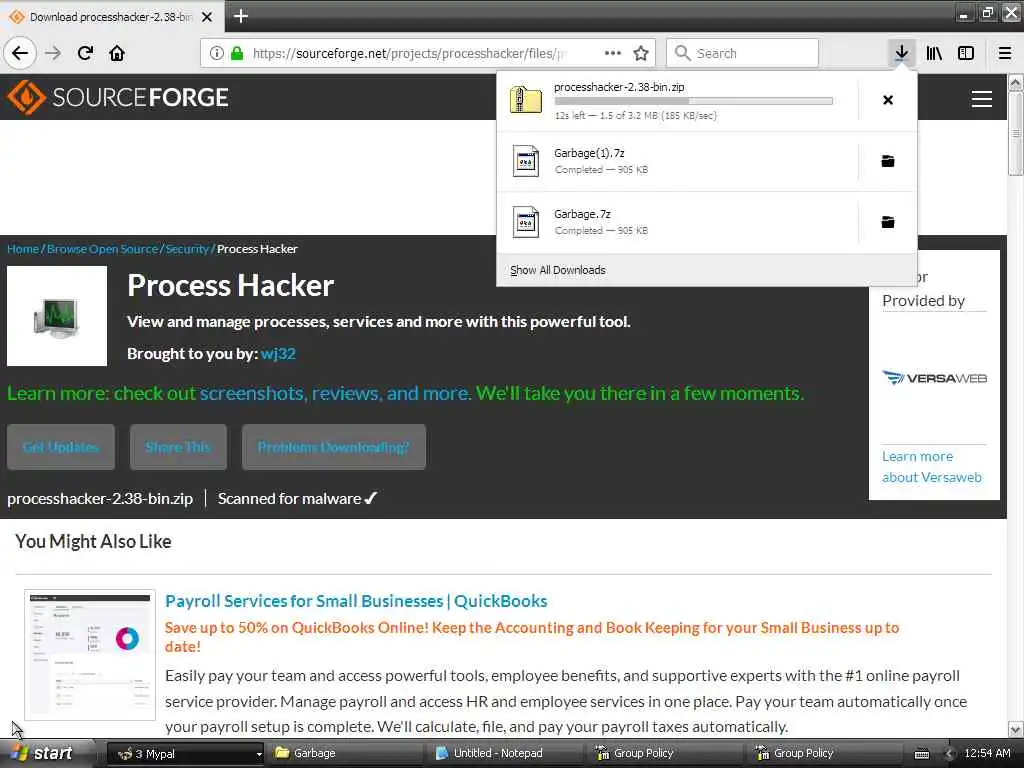Open the Library icon in toolbar
The height and width of the screenshot is (768, 1024).
(x=934, y=53)
